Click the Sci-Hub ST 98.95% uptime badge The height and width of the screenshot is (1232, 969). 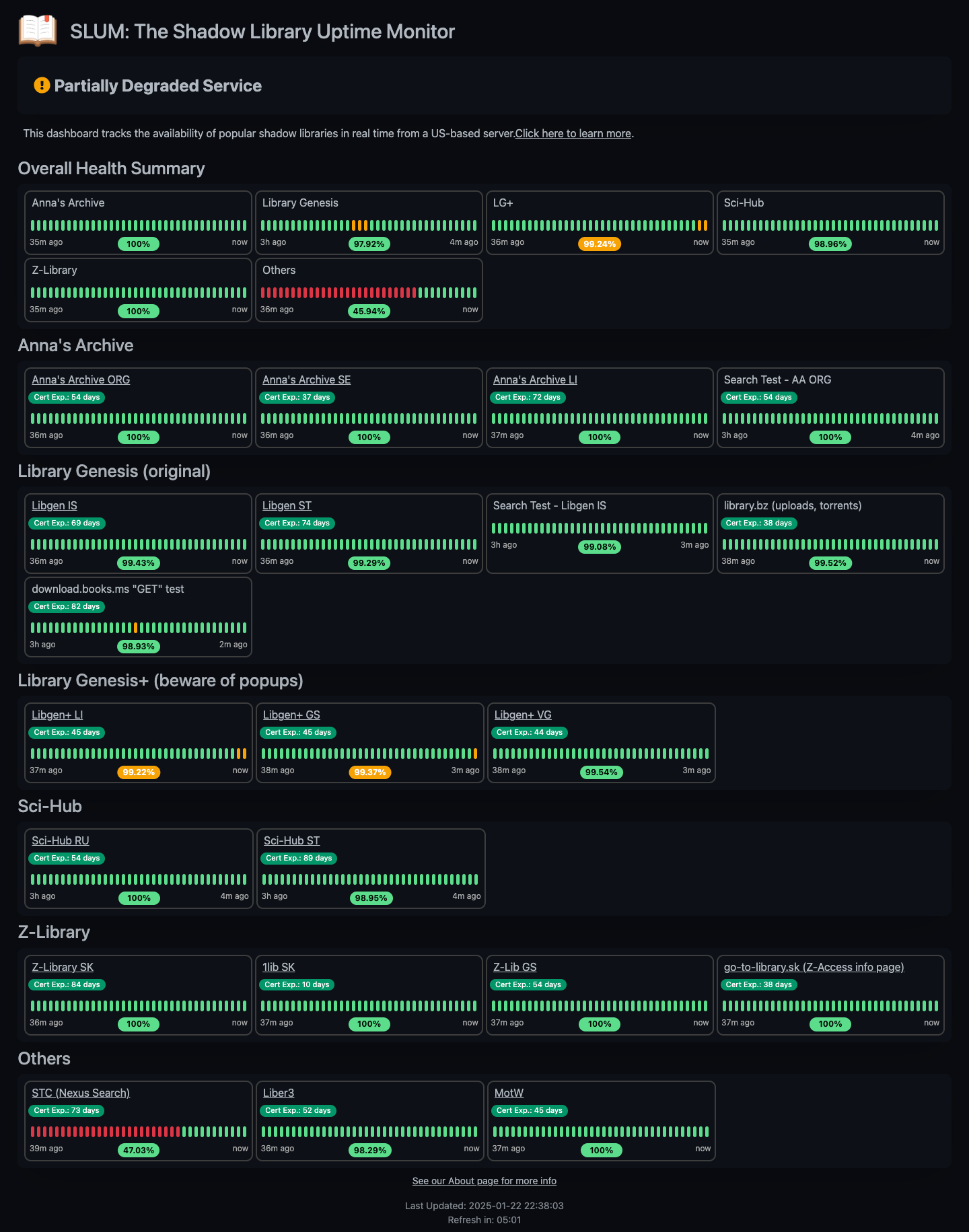tap(371, 898)
